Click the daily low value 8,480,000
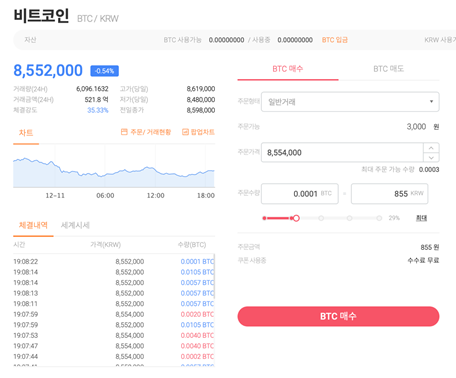 tap(201, 100)
